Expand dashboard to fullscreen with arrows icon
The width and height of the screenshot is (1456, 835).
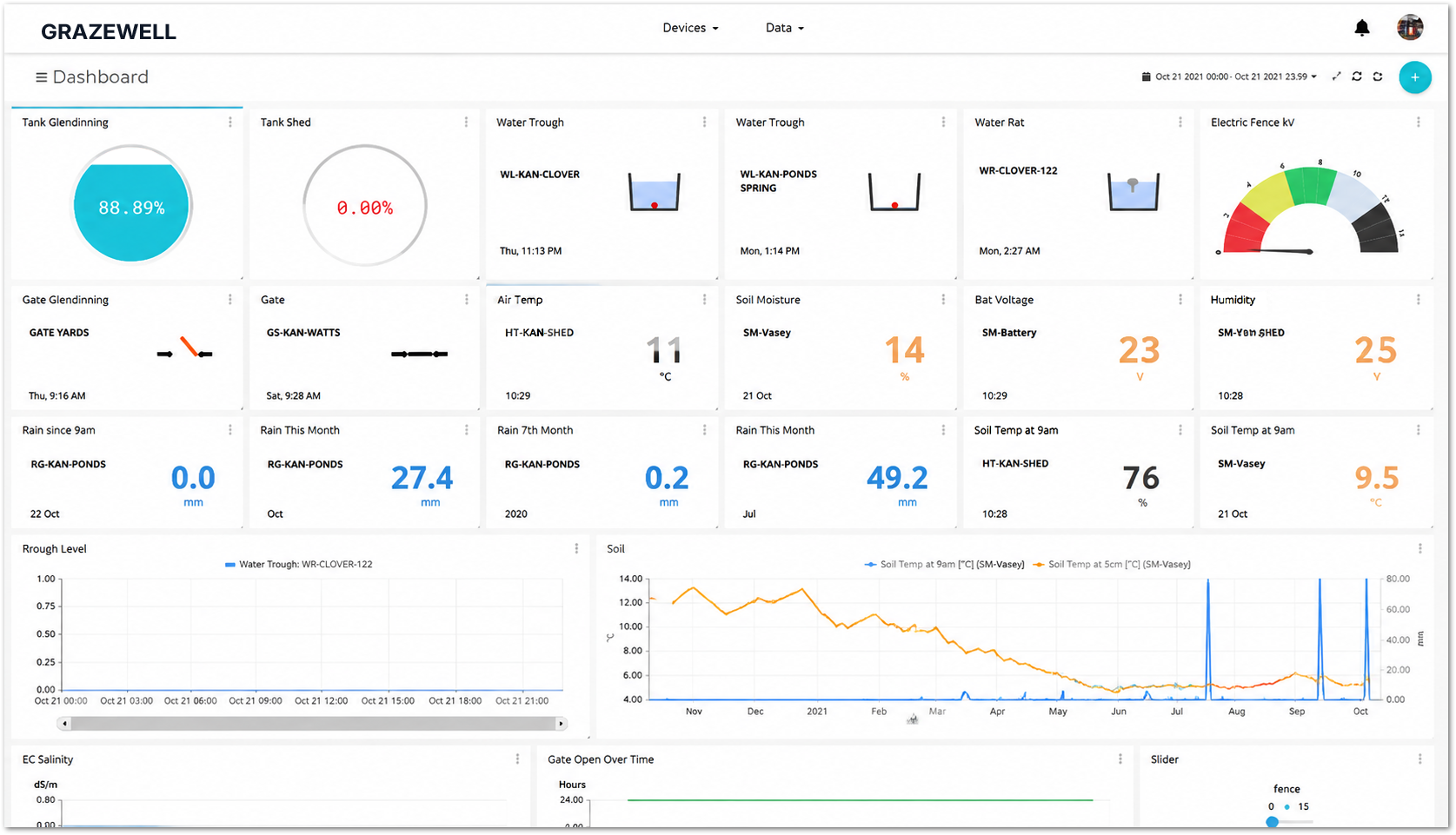tap(1336, 76)
